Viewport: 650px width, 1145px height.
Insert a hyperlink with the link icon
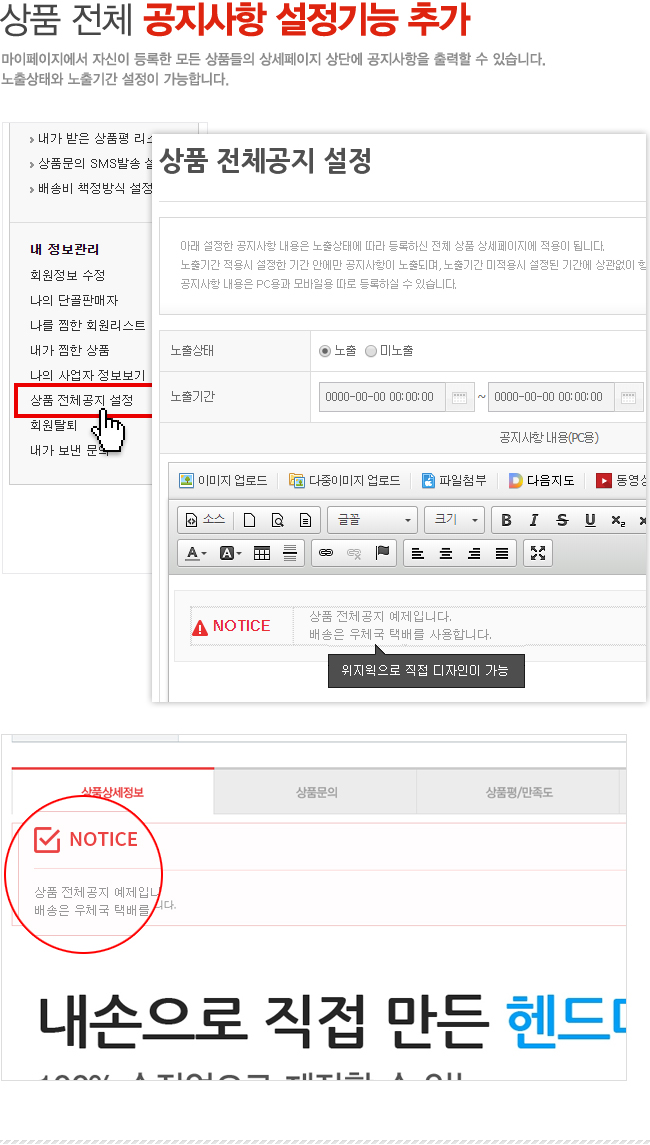(x=326, y=554)
